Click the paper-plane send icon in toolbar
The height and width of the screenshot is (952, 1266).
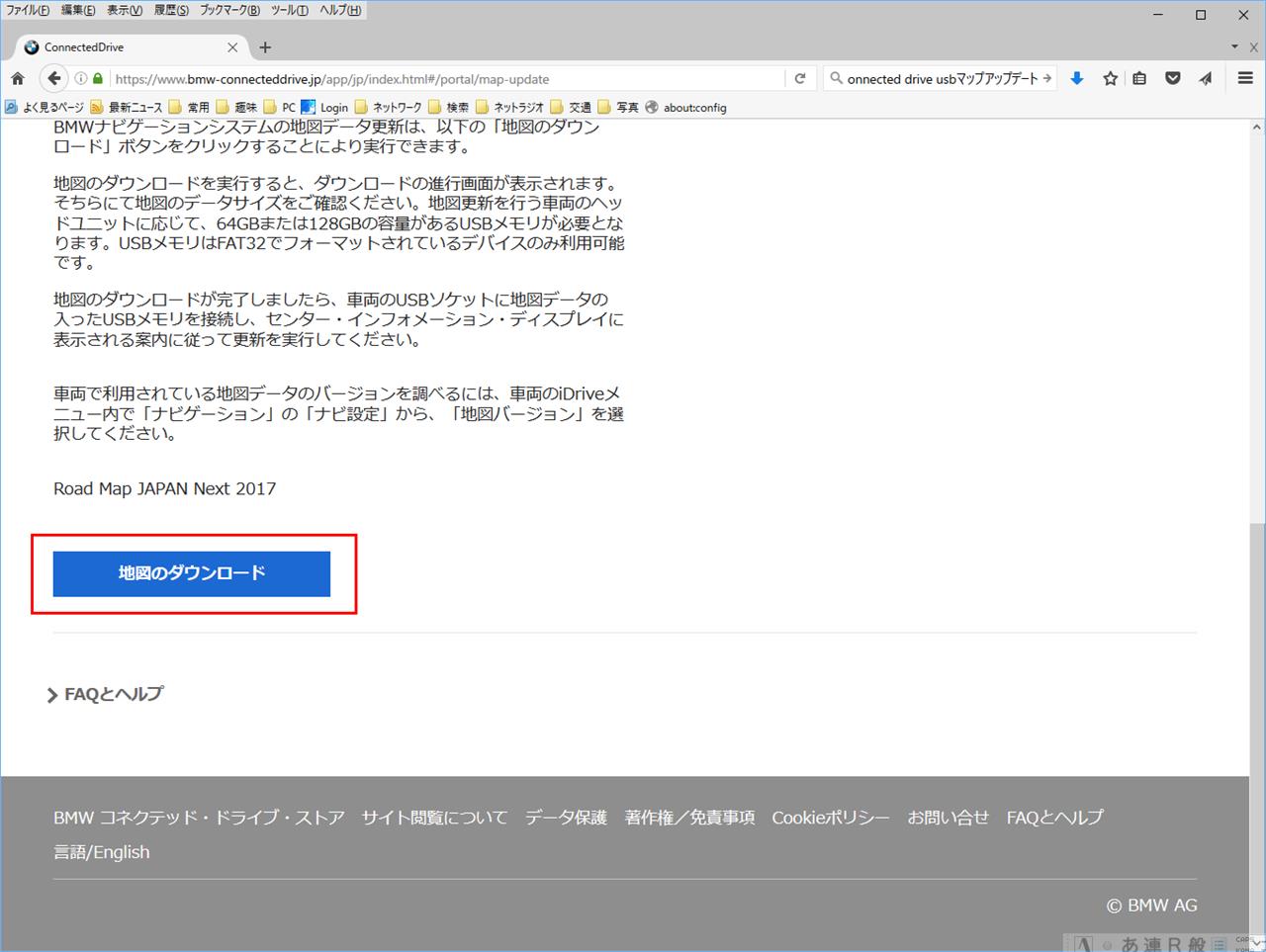click(x=1206, y=78)
